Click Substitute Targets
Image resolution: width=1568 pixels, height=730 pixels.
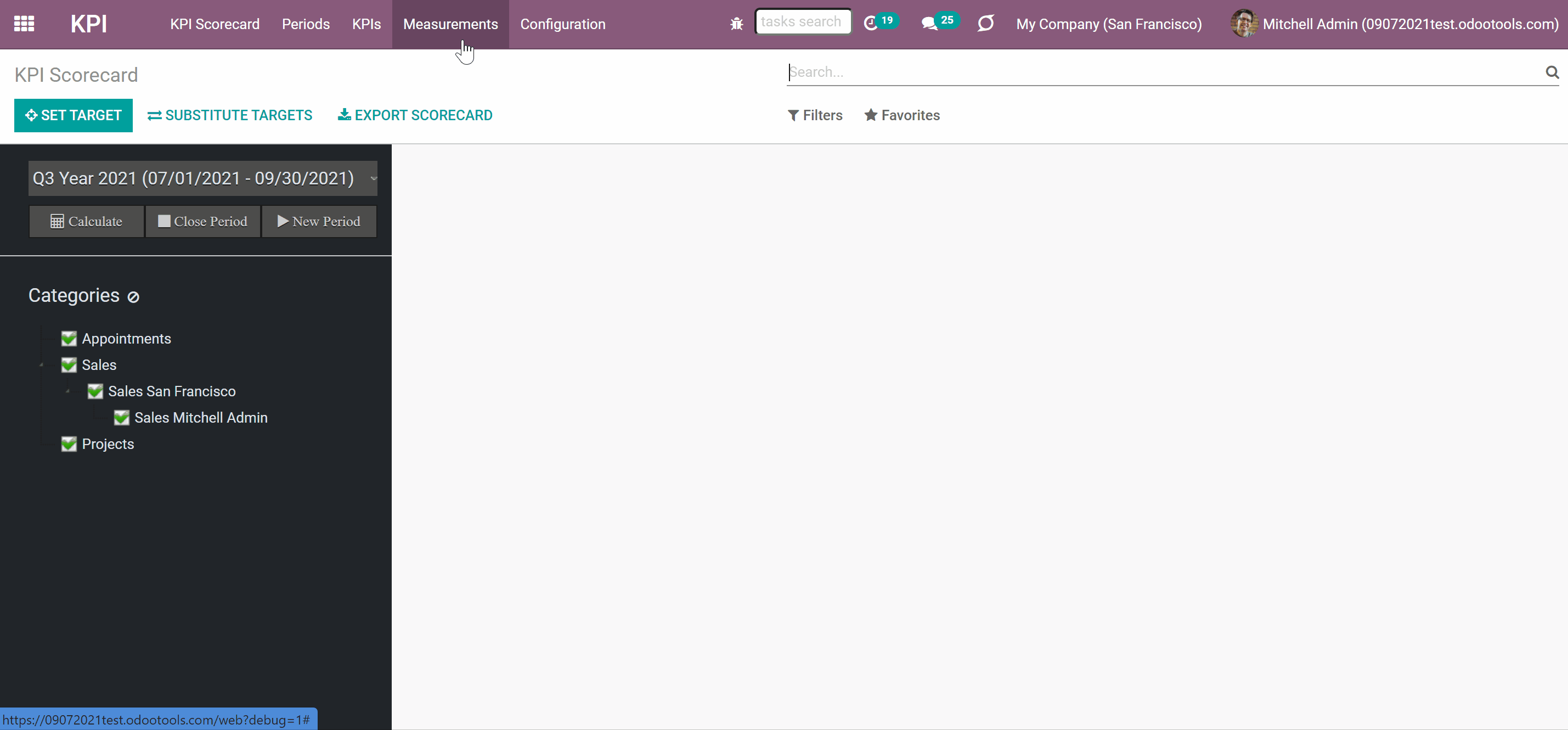230,115
